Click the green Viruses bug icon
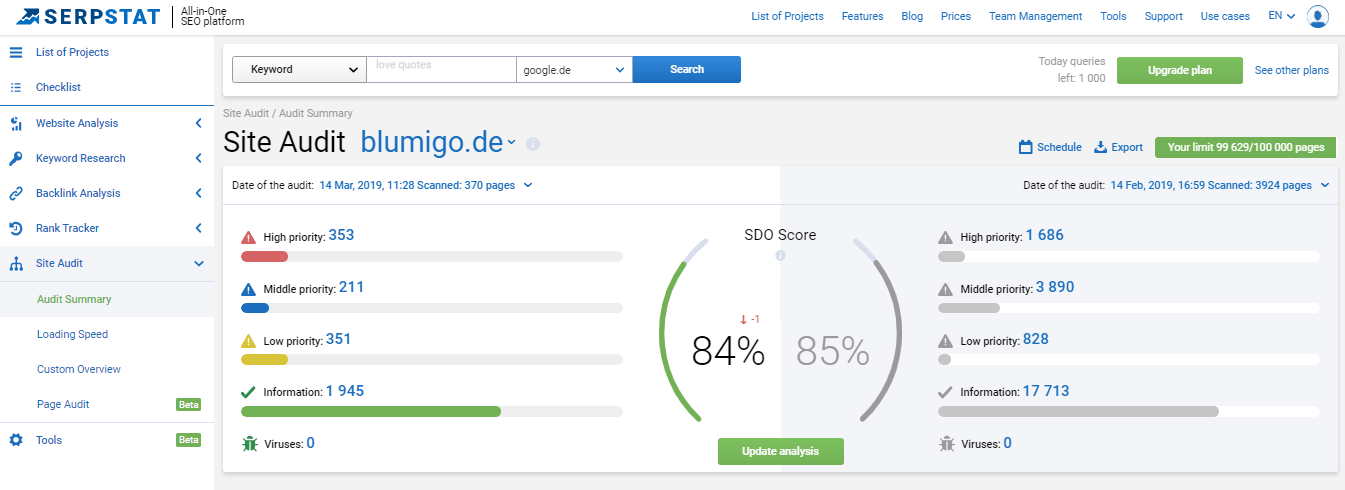Image resolution: width=1345 pixels, height=490 pixels. pos(249,443)
